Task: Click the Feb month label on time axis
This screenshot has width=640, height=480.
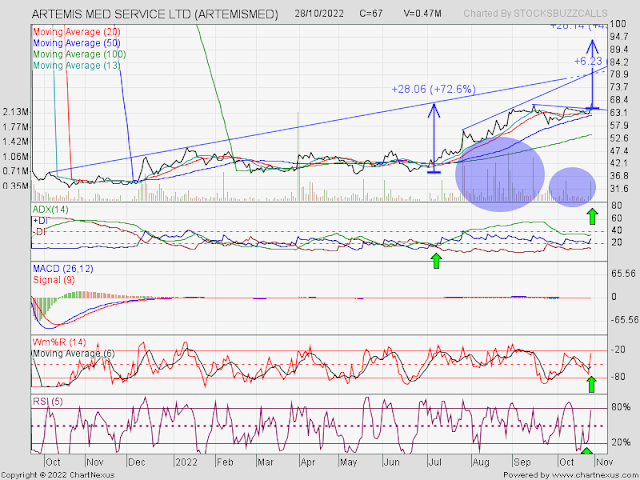Action: point(225,462)
